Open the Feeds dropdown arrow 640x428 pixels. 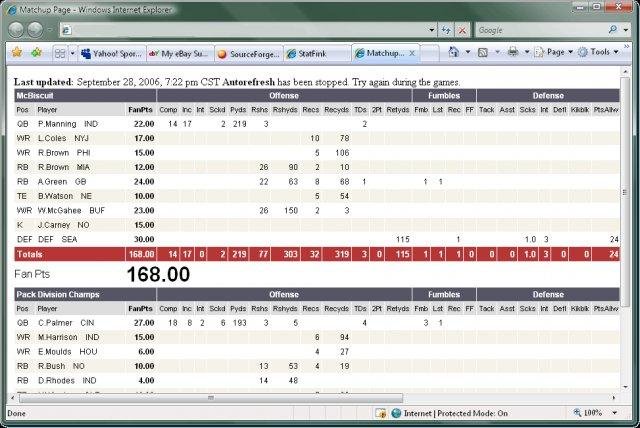[497, 52]
